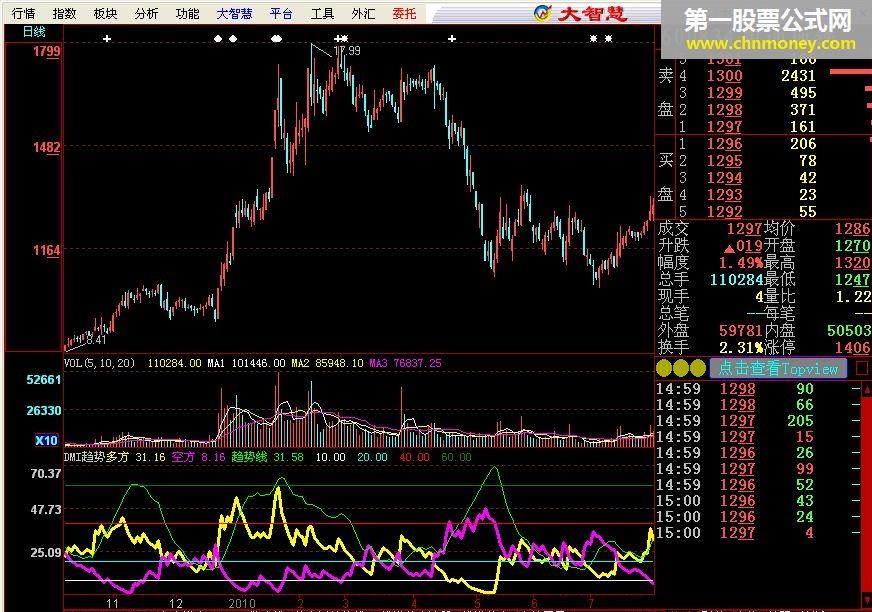Viewport: 872px width, 612px height.
Task: Click the 14:59 tick row with volume 205
Action: click(758, 421)
